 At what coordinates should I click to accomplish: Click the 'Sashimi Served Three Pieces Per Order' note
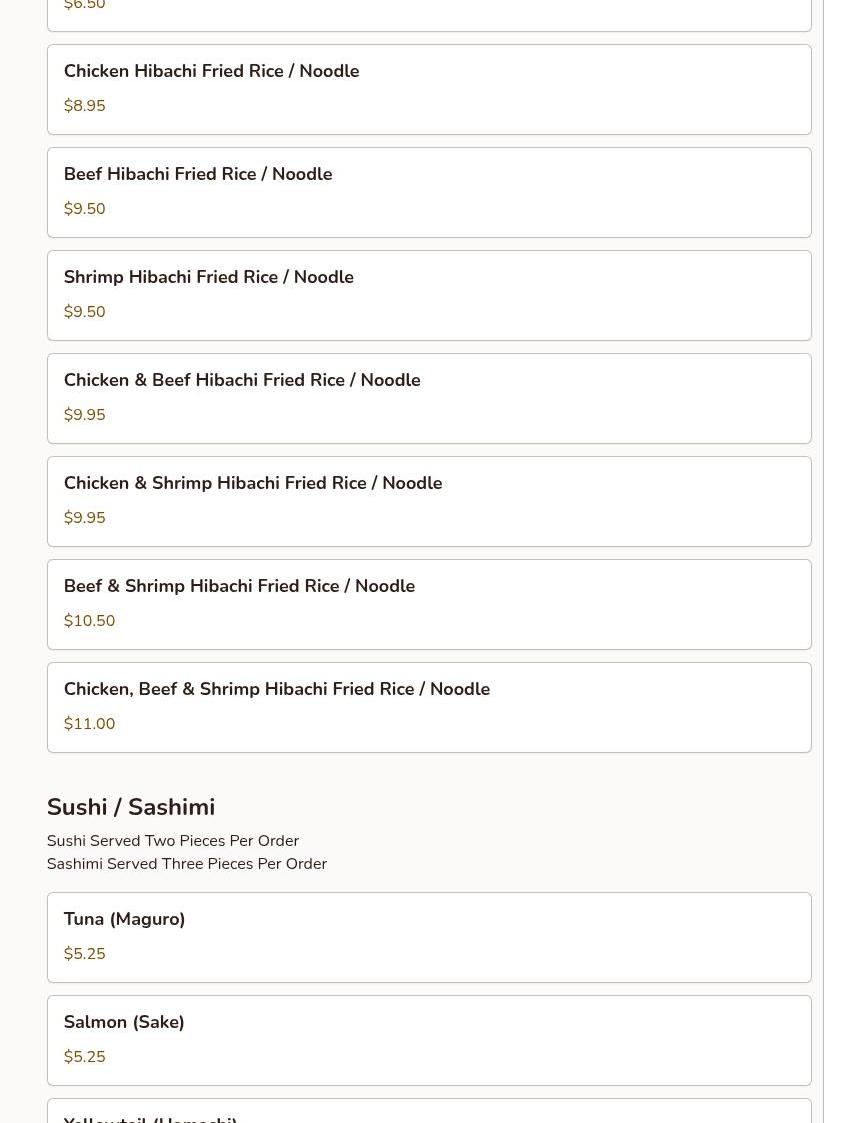pyautogui.click(x=187, y=864)
